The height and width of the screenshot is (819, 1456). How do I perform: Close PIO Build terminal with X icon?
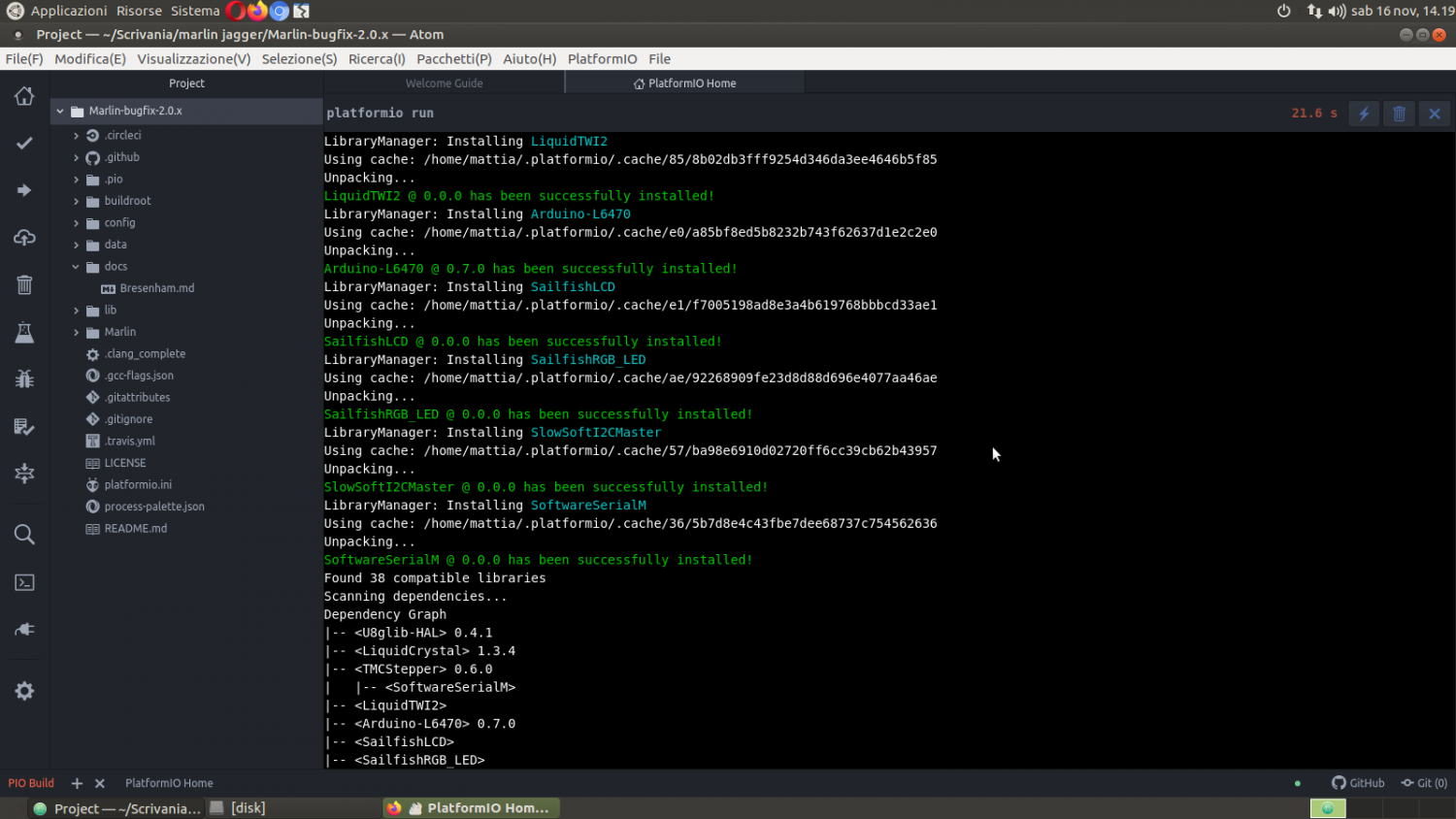pos(99,783)
